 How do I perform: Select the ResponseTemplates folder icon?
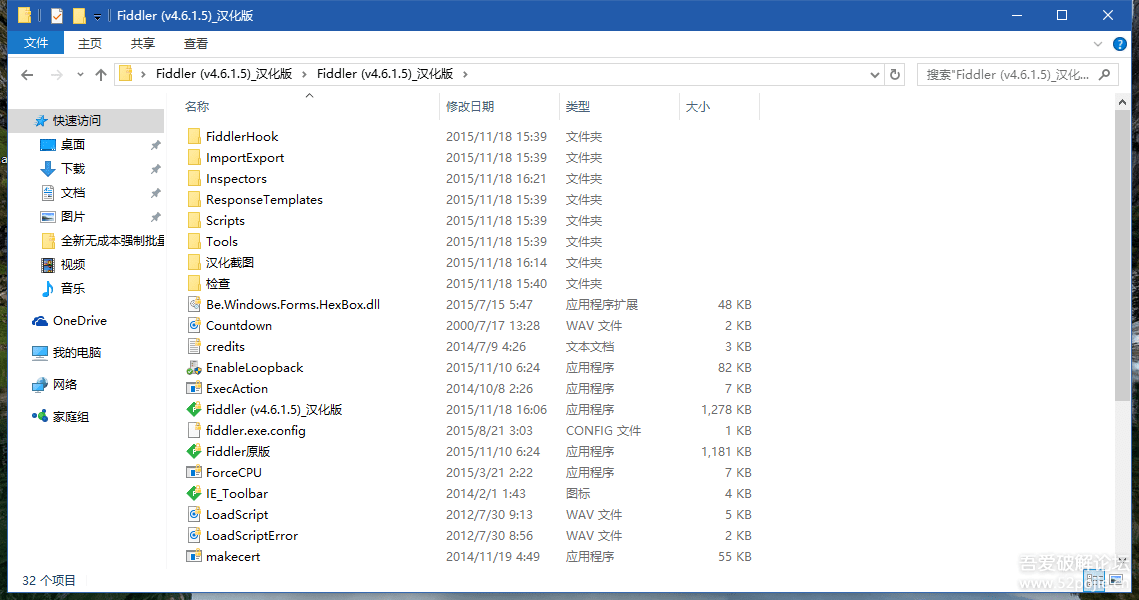[x=193, y=200]
